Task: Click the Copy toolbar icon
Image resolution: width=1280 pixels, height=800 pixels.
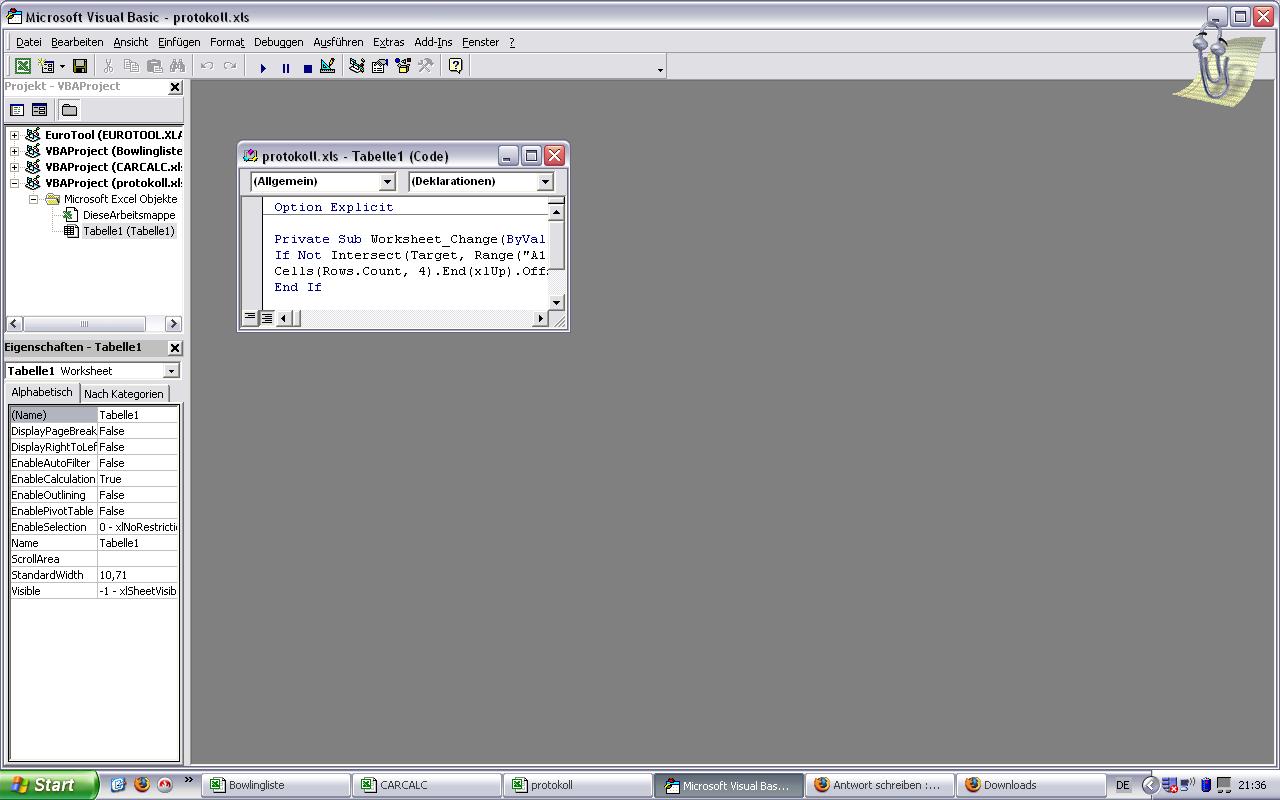Action: [x=131, y=67]
